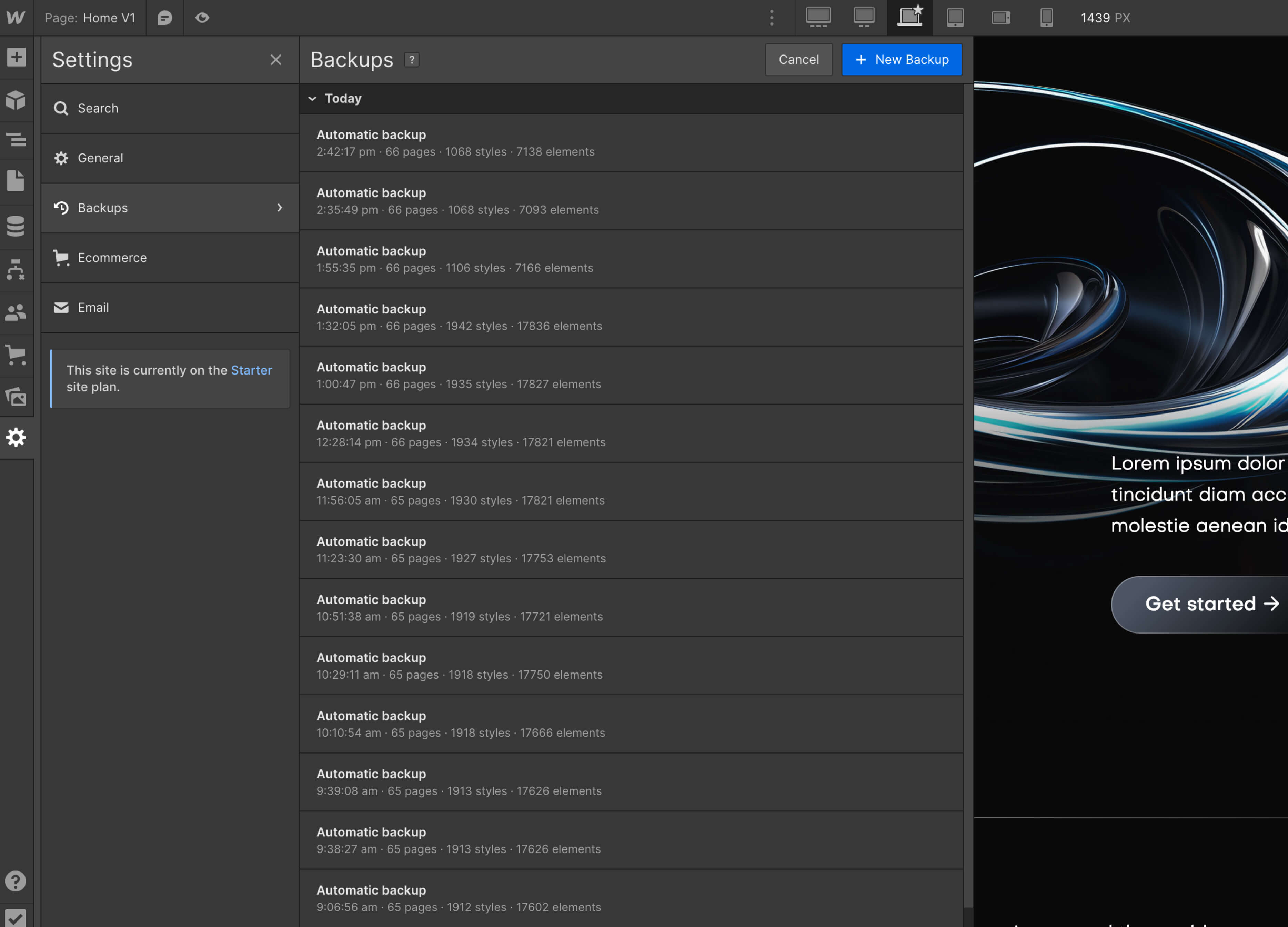The height and width of the screenshot is (927, 1288).
Task: Open the Add Elements panel
Action: click(17, 57)
